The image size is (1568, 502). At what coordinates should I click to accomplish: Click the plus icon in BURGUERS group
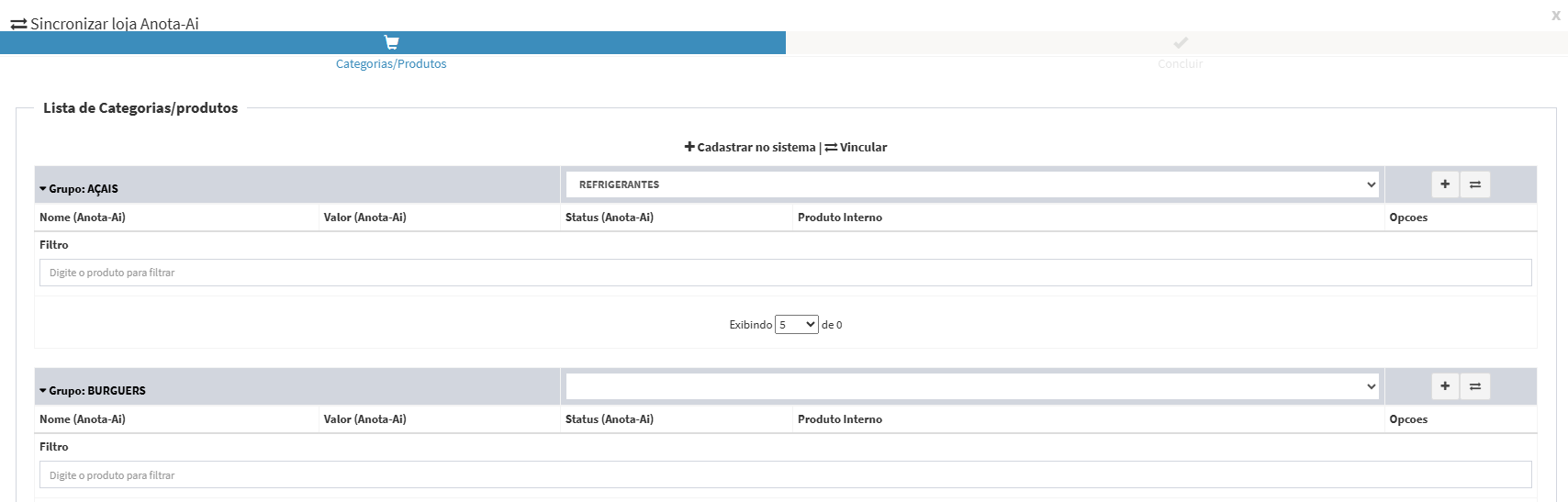point(1445,386)
